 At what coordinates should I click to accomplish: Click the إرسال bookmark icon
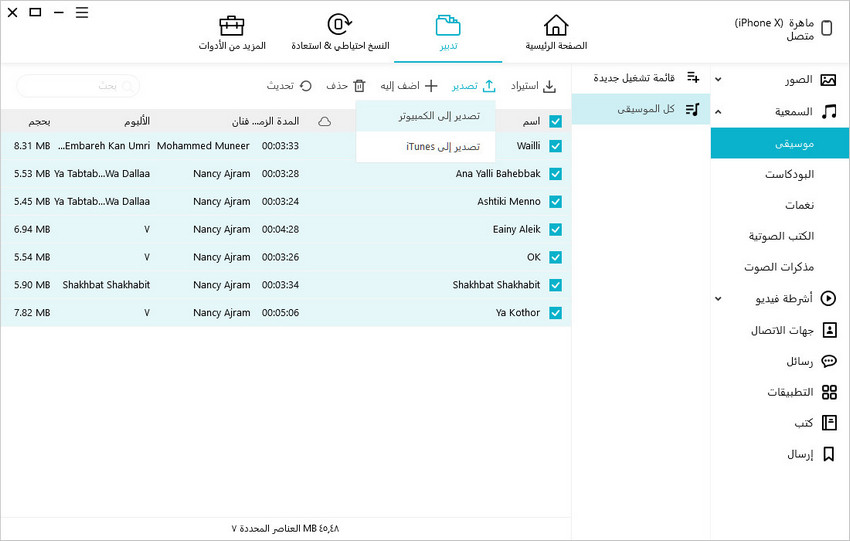coord(829,454)
